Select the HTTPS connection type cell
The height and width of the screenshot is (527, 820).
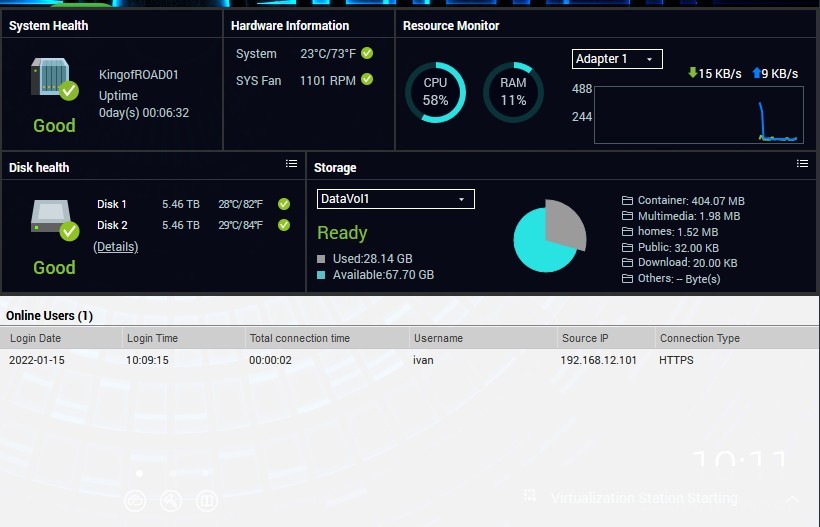(x=676, y=360)
